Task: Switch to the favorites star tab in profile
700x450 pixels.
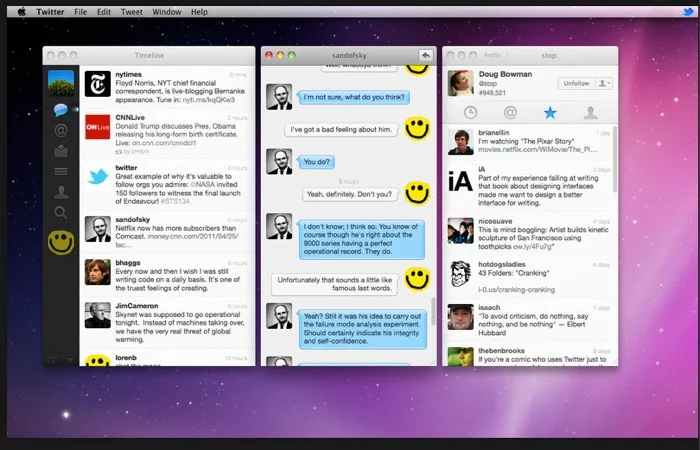Action: click(x=550, y=112)
